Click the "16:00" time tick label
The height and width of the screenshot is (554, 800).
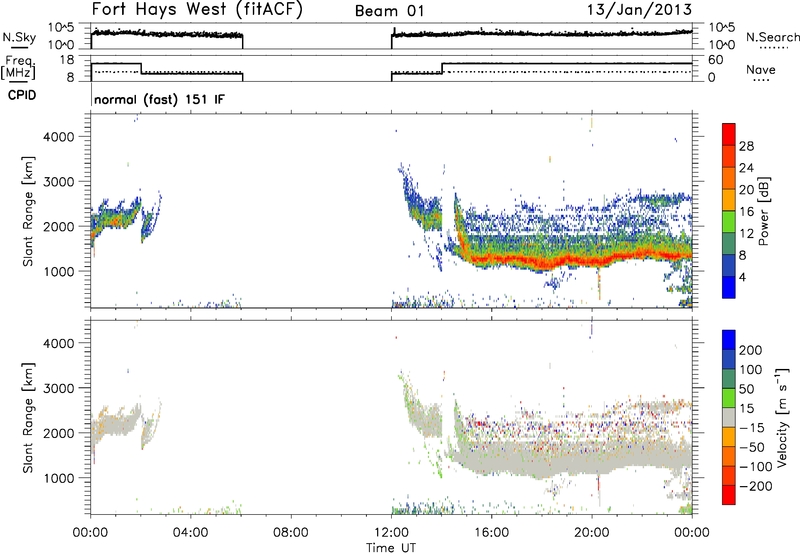[491, 533]
